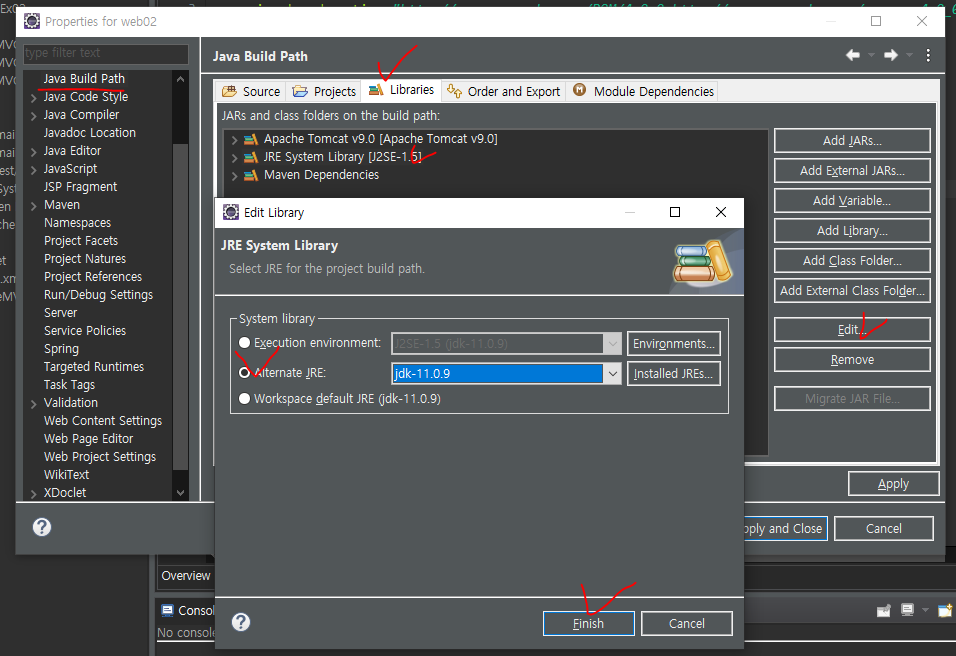Select Project Facets in tree

pos(80,241)
